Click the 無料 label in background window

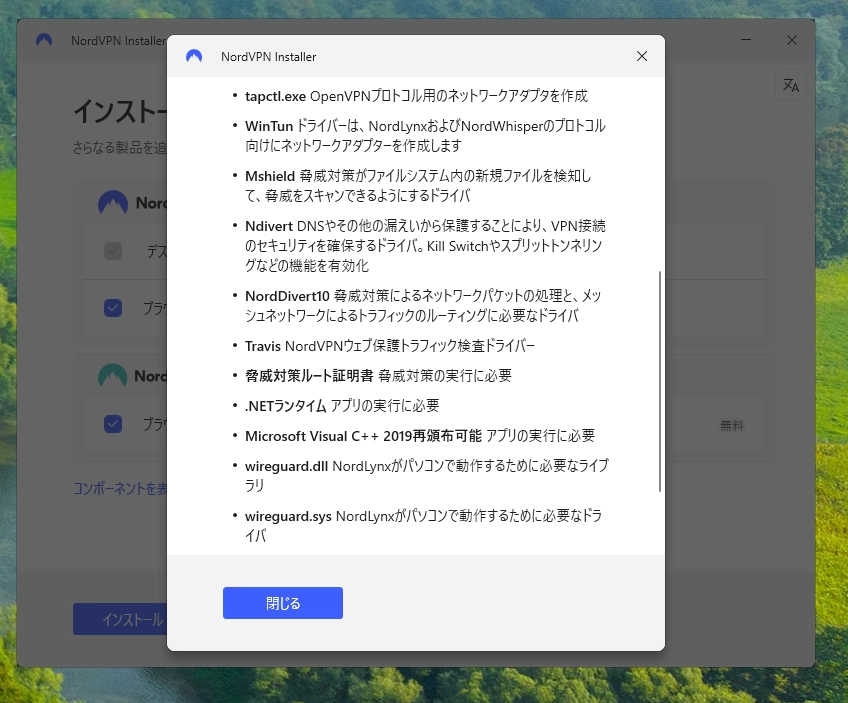click(732, 426)
